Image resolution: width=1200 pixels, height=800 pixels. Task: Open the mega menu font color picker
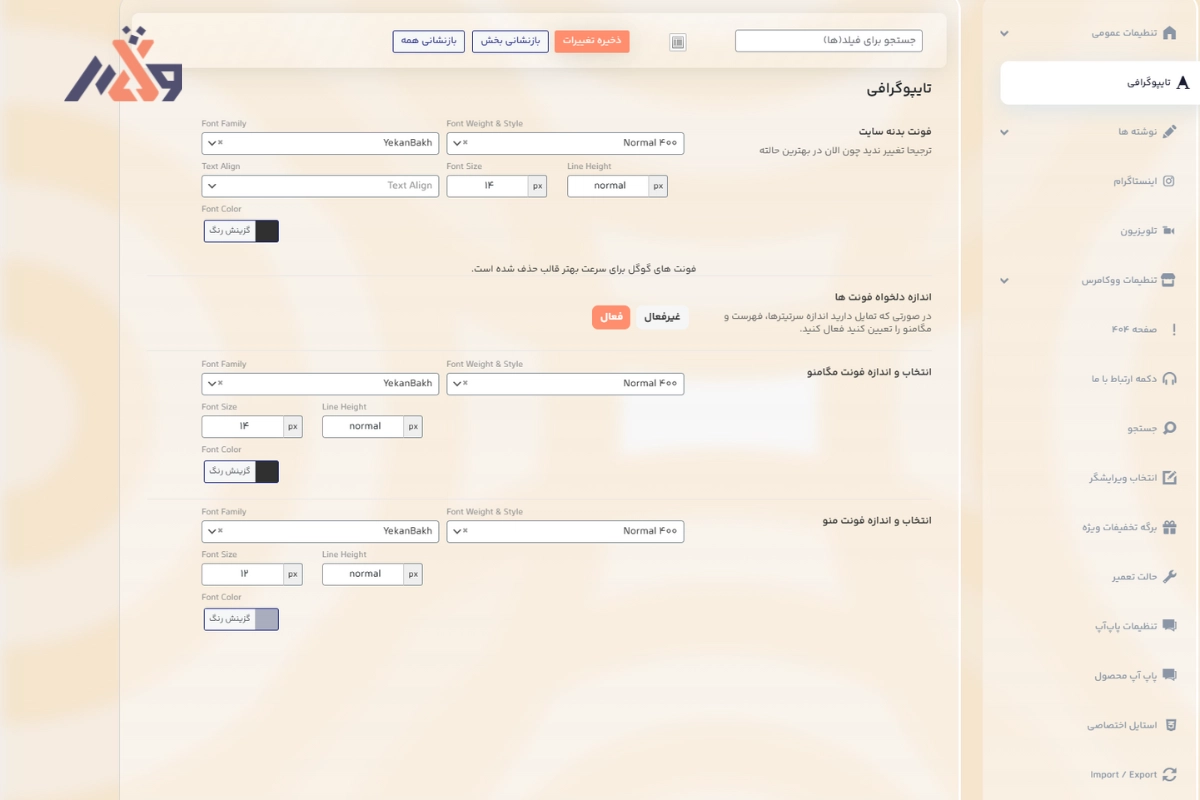(241, 471)
